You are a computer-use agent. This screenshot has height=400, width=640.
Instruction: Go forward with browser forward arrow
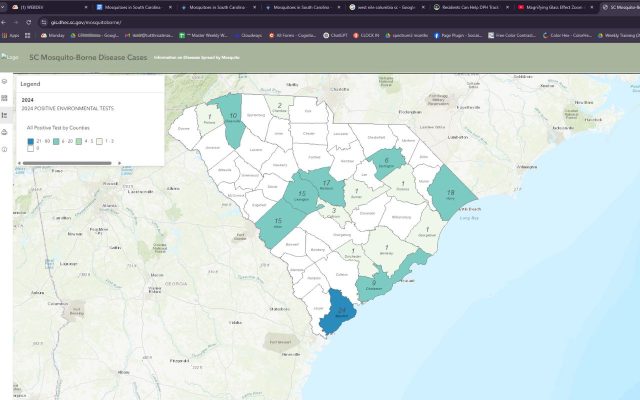click(16, 22)
